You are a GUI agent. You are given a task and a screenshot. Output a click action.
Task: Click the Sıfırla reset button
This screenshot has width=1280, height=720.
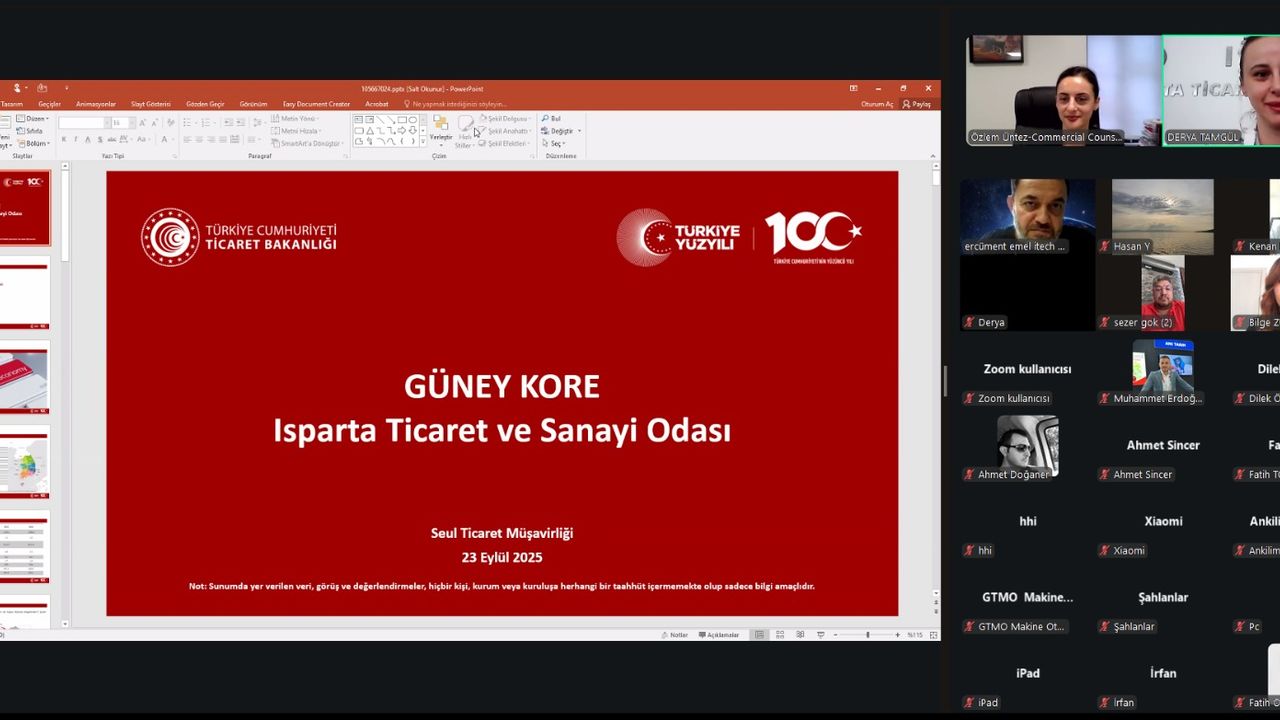[x=31, y=131]
